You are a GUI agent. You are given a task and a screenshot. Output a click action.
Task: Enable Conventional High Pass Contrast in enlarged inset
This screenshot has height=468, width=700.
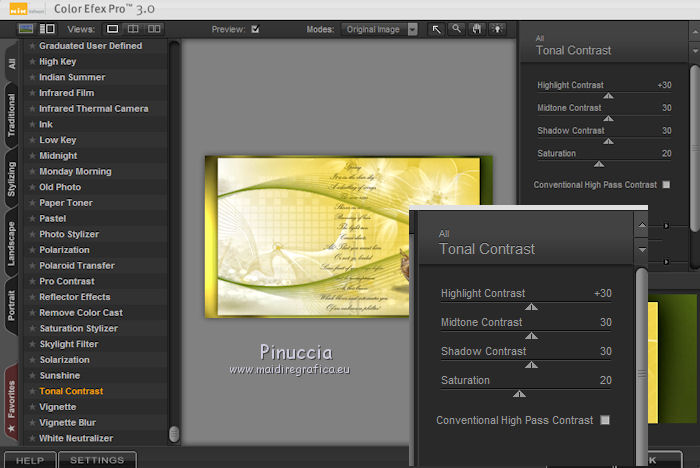click(x=605, y=420)
